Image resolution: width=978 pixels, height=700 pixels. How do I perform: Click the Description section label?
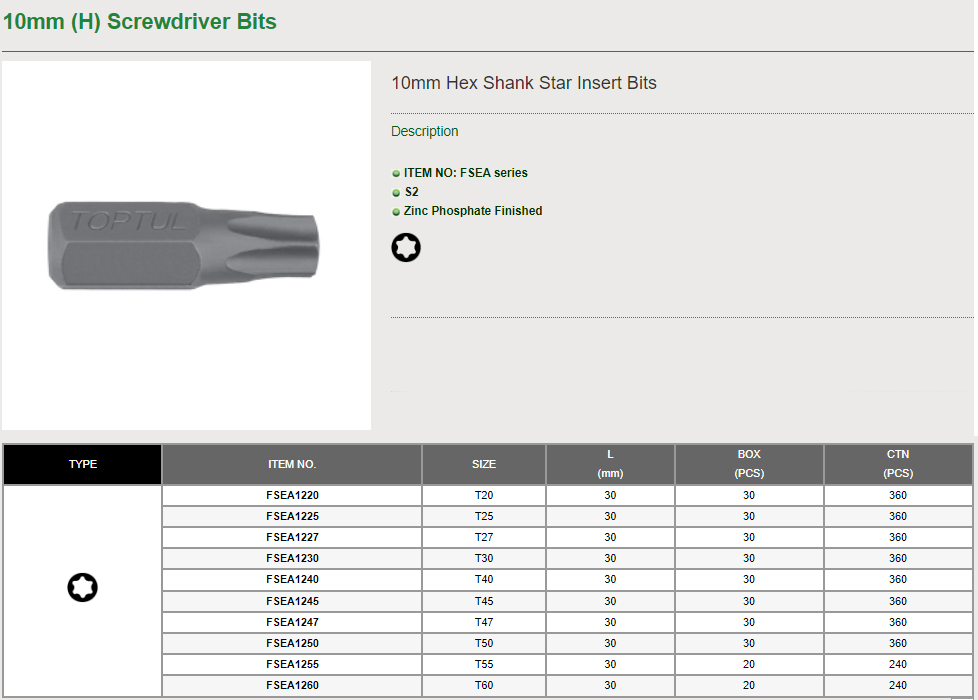coord(425,131)
